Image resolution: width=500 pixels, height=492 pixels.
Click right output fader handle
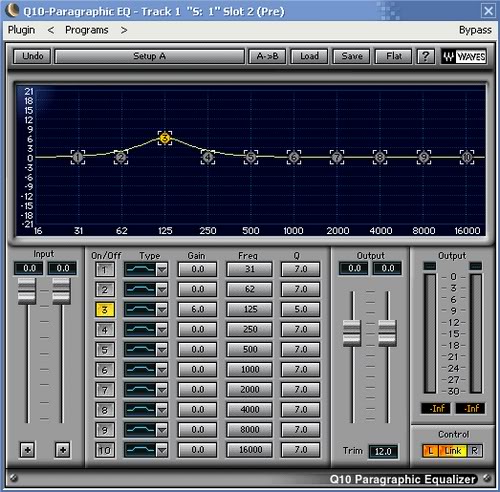tap(387, 333)
